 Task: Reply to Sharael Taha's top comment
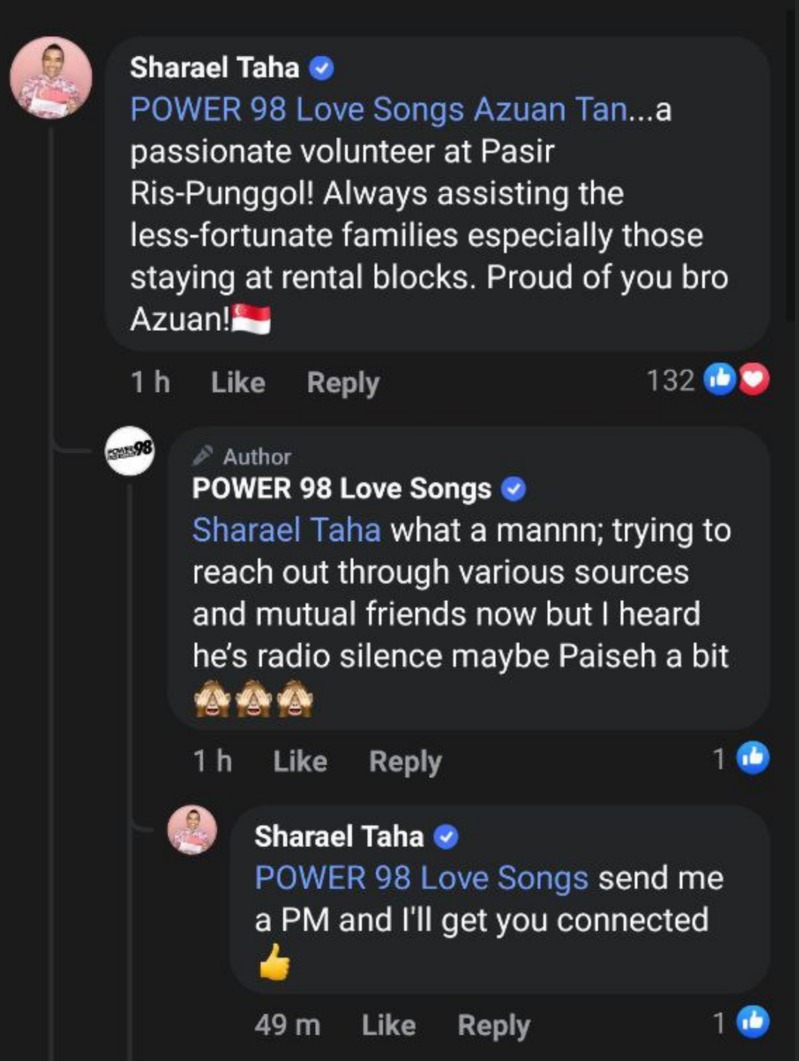click(343, 382)
